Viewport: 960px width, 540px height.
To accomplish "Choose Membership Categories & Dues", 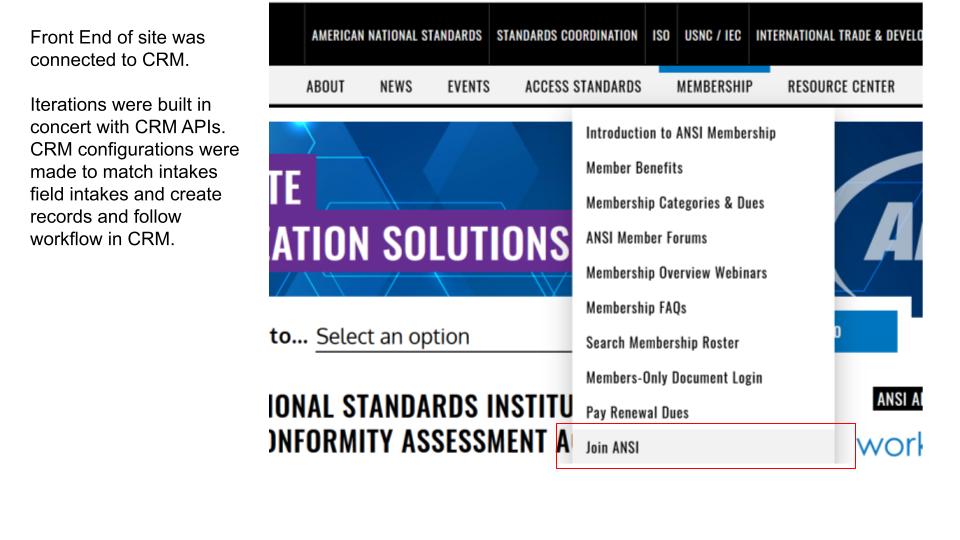I will [x=674, y=203].
